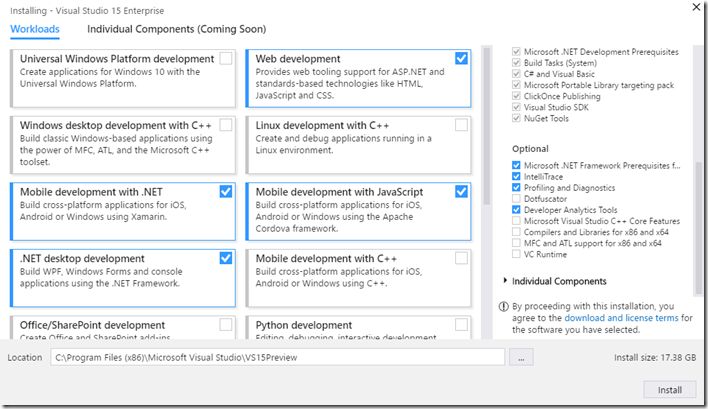
Task: Uncheck Mobile development with .NET
Action: 226,191
